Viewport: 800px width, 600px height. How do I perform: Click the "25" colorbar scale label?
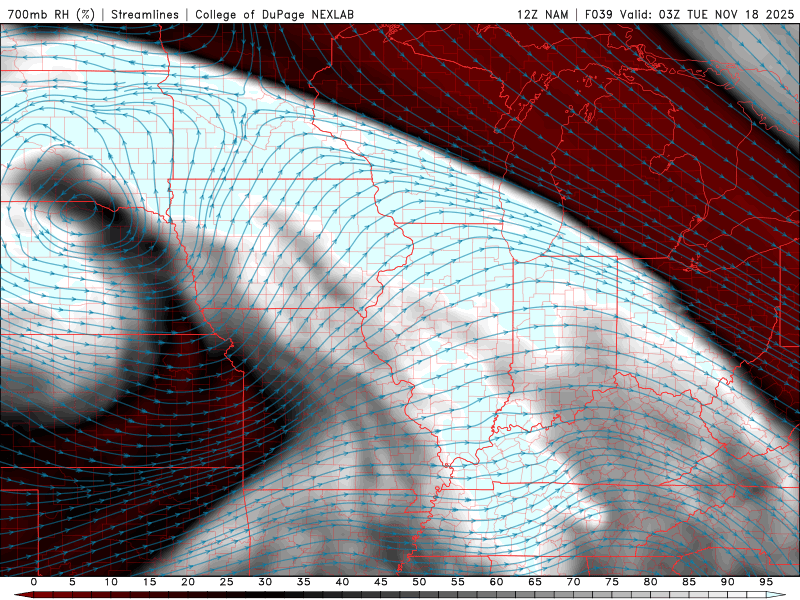[227, 582]
